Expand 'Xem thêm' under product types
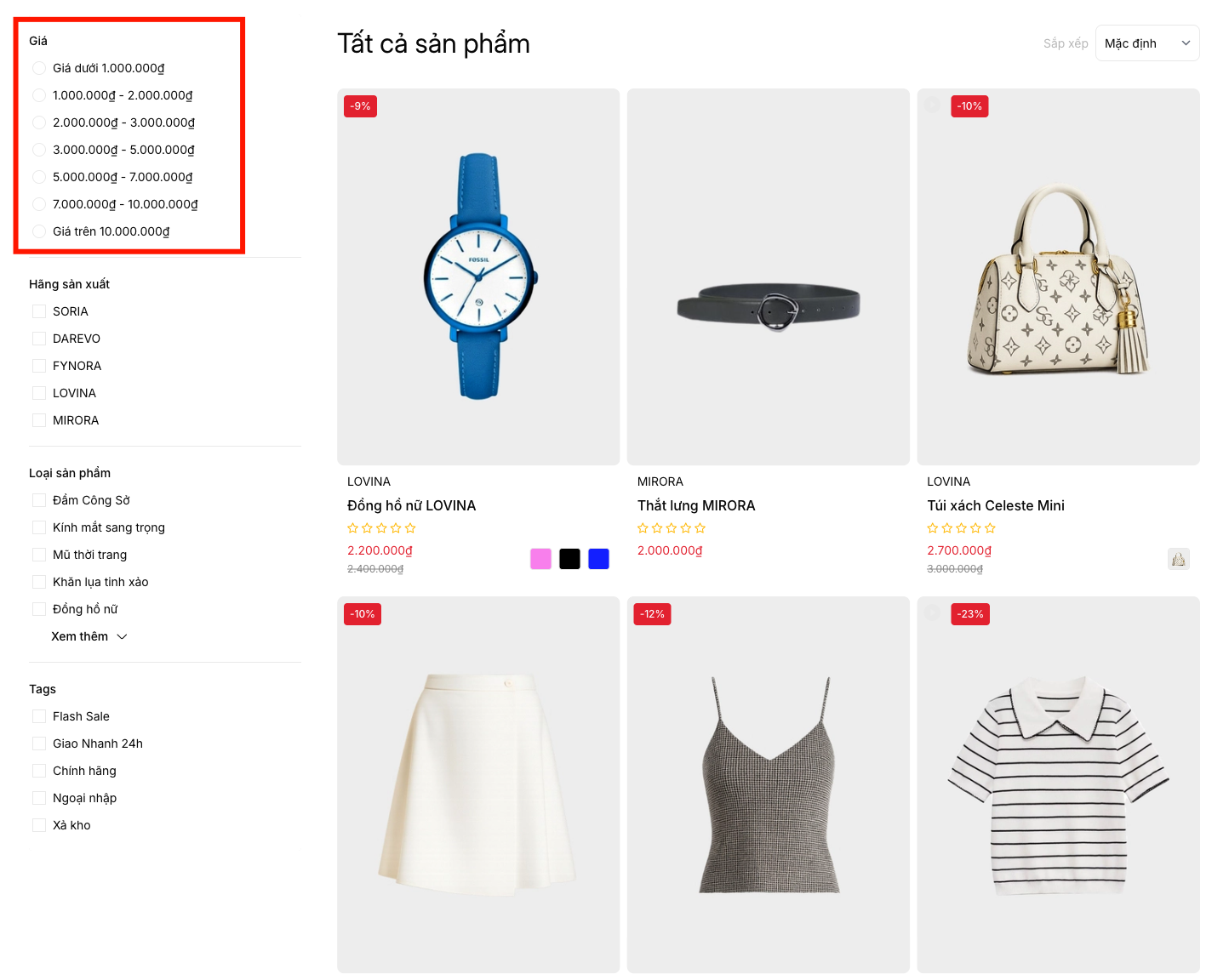Viewport: 1229px width, 980px height. click(x=89, y=636)
